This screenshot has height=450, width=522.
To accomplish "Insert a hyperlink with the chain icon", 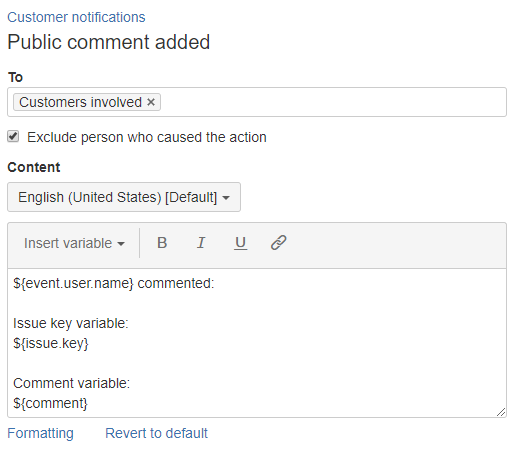I will [278, 243].
